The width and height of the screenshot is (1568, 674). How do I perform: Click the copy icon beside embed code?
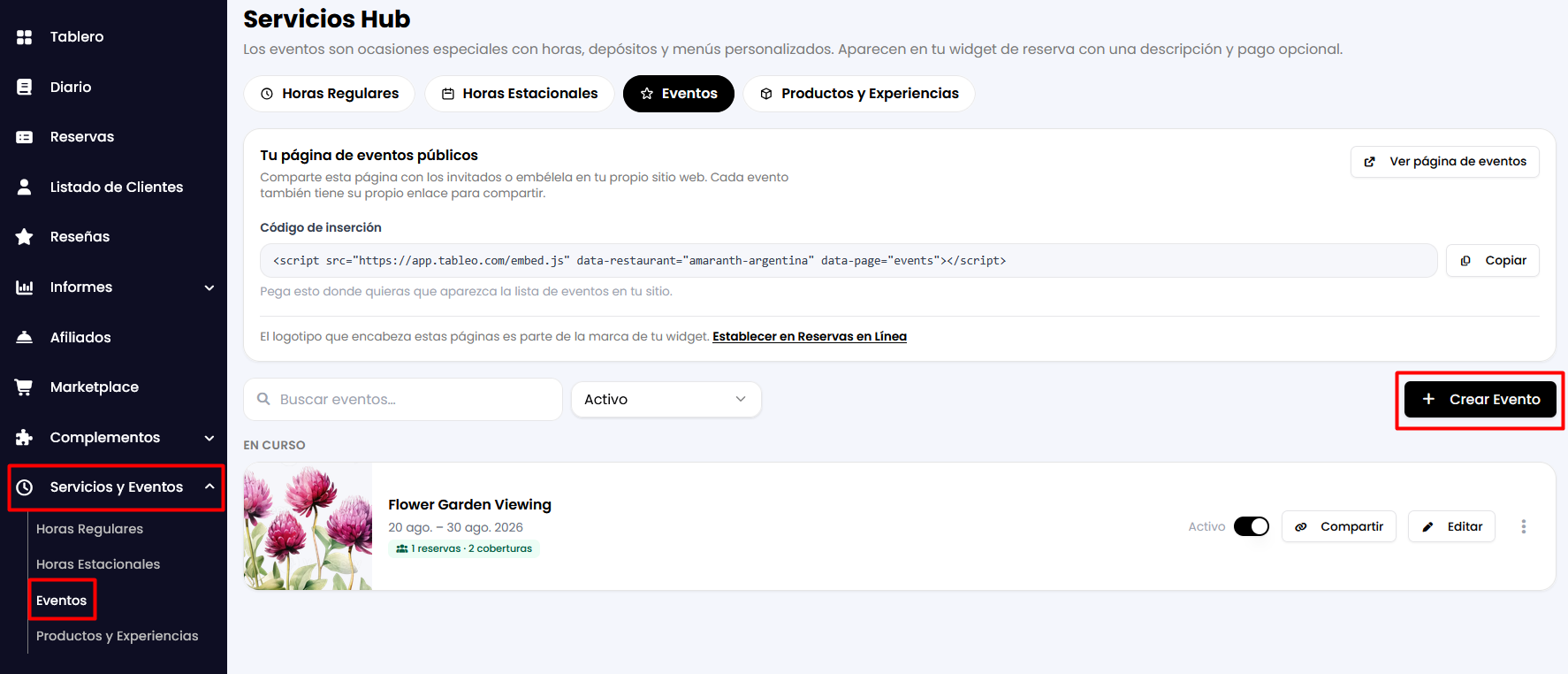point(1465,261)
